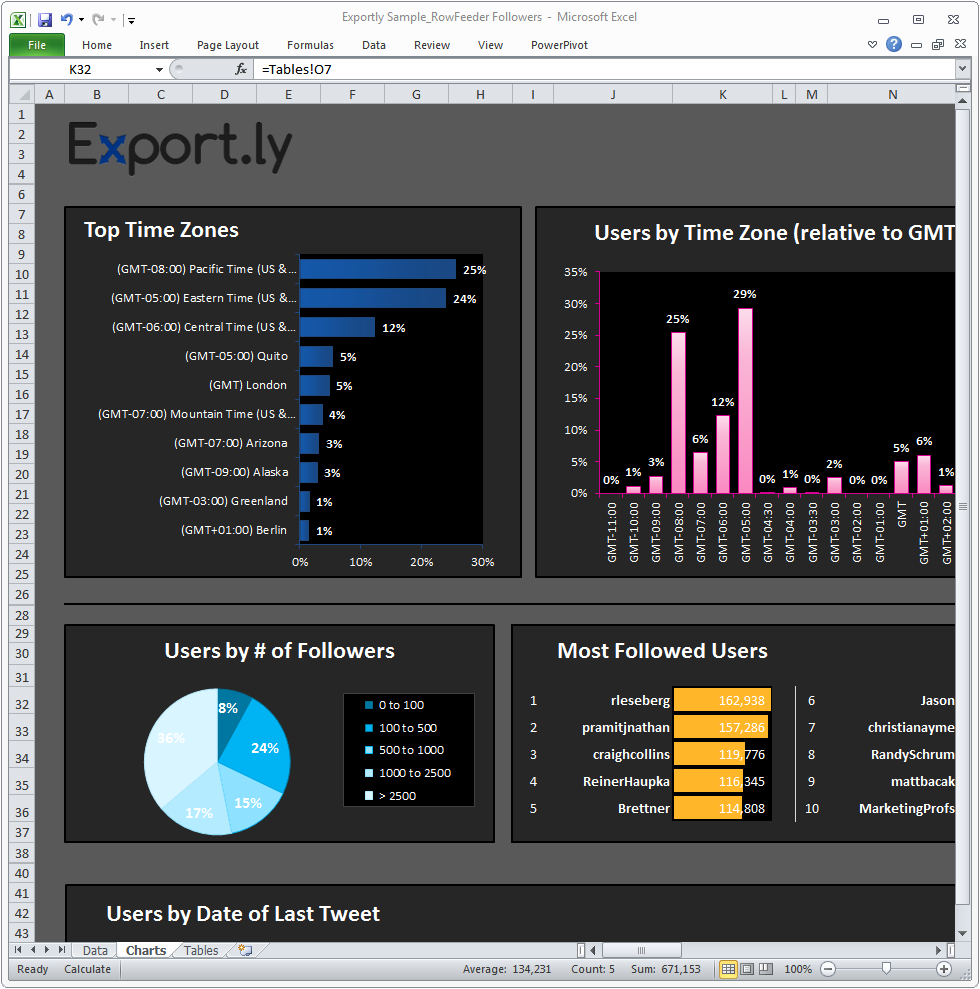
Task: Click the Microsoft Excel Help icon
Action: [x=893, y=44]
